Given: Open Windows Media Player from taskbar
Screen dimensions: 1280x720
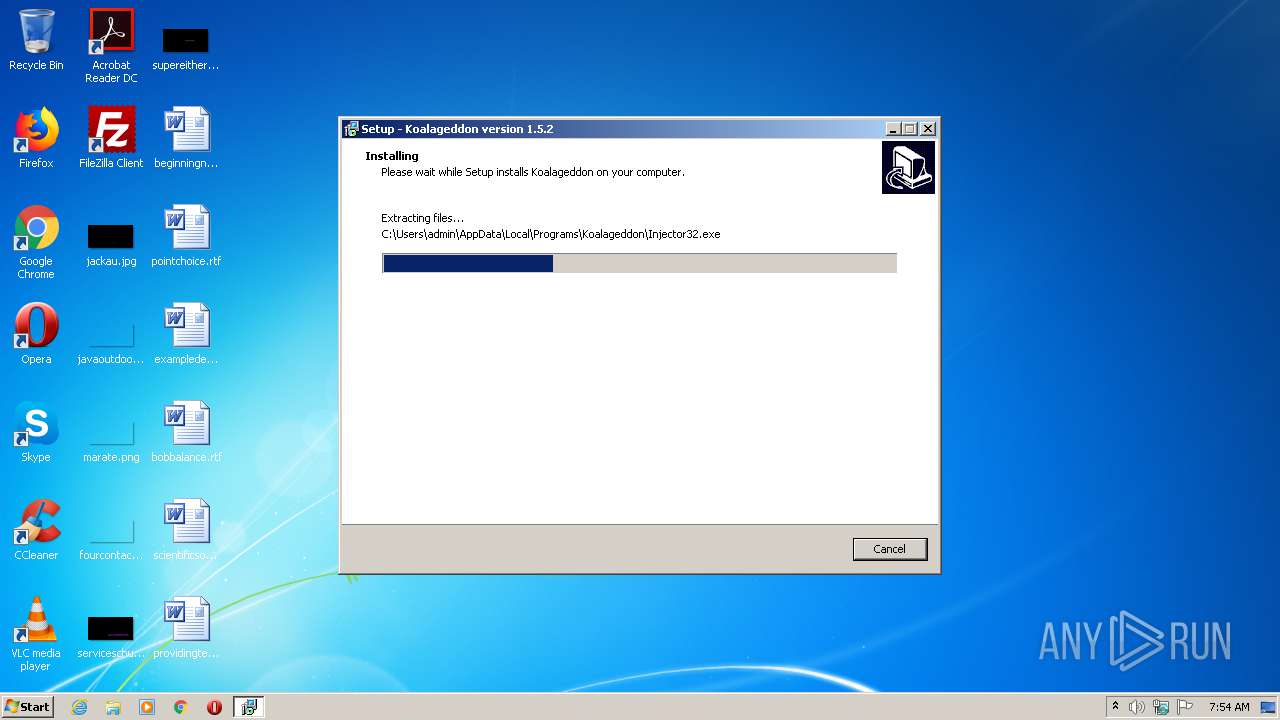Looking at the screenshot, I should click(x=147, y=707).
